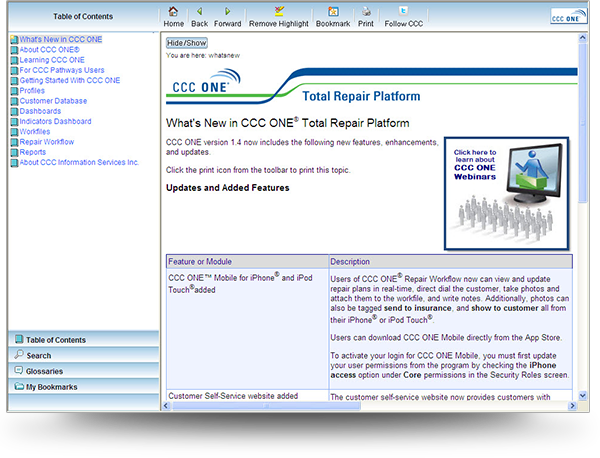
Task: Click the book icon beside Learning CCC ONE
Action: [x=14, y=60]
